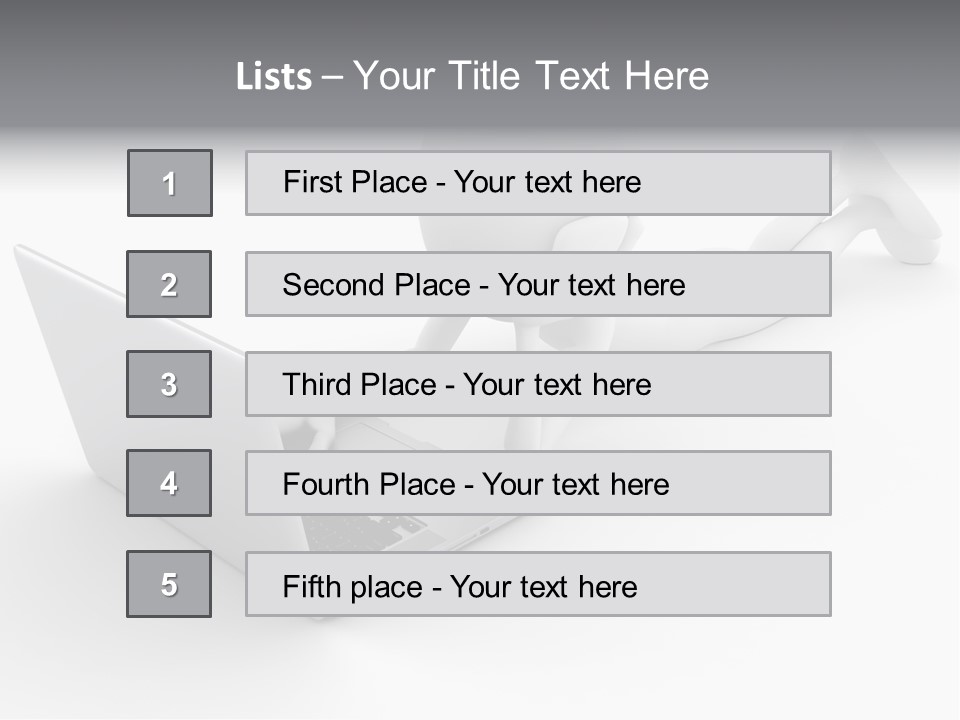Click the number 1 box

[170, 183]
